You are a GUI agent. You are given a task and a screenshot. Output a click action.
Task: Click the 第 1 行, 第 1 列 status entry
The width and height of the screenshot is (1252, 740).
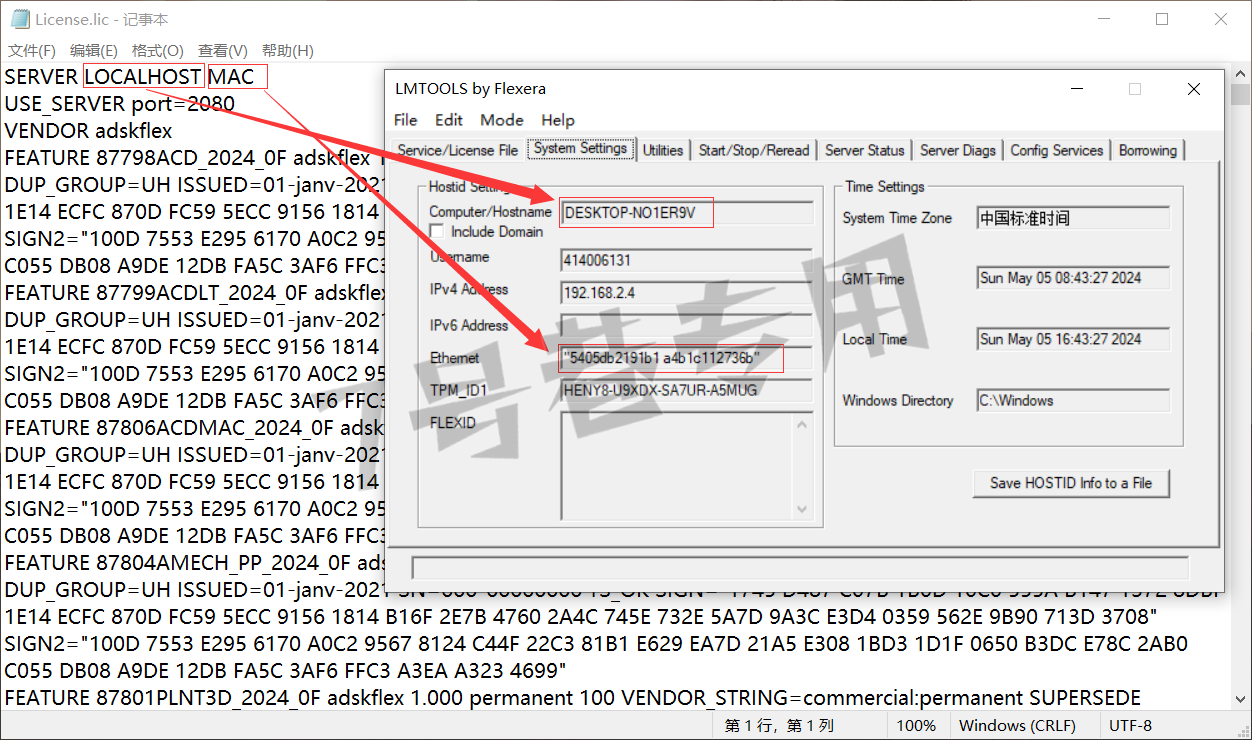(779, 725)
